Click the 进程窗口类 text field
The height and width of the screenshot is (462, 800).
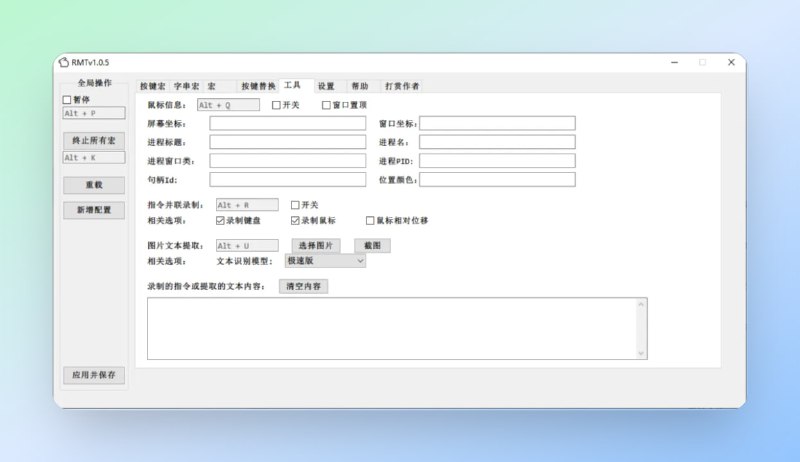click(288, 161)
